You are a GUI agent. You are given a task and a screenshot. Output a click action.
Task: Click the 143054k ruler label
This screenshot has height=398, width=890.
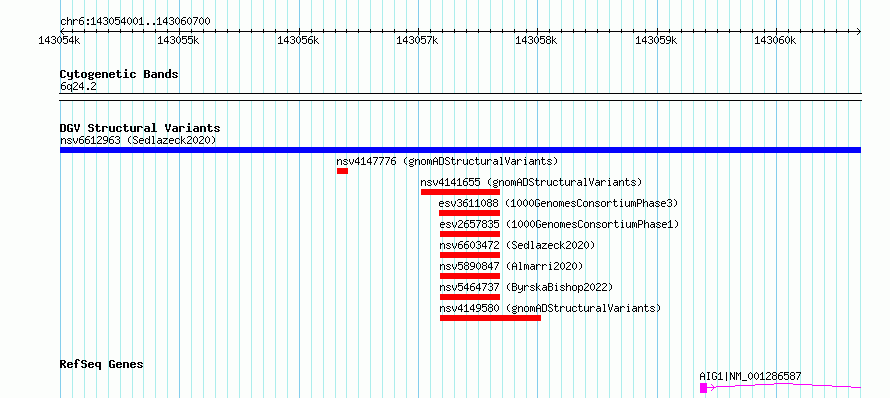(x=60, y=40)
